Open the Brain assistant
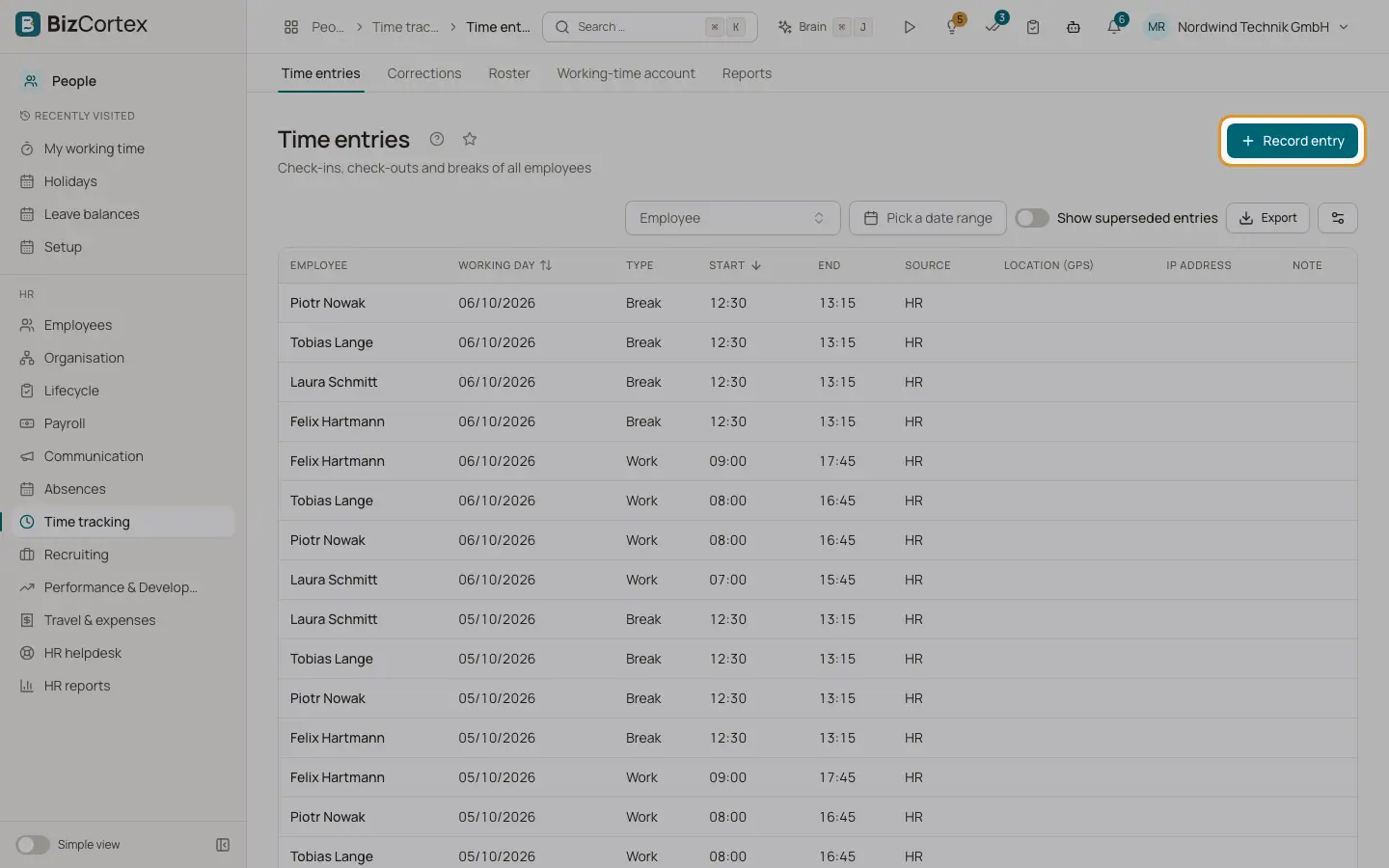This screenshot has width=1389, height=868. [x=825, y=27]
